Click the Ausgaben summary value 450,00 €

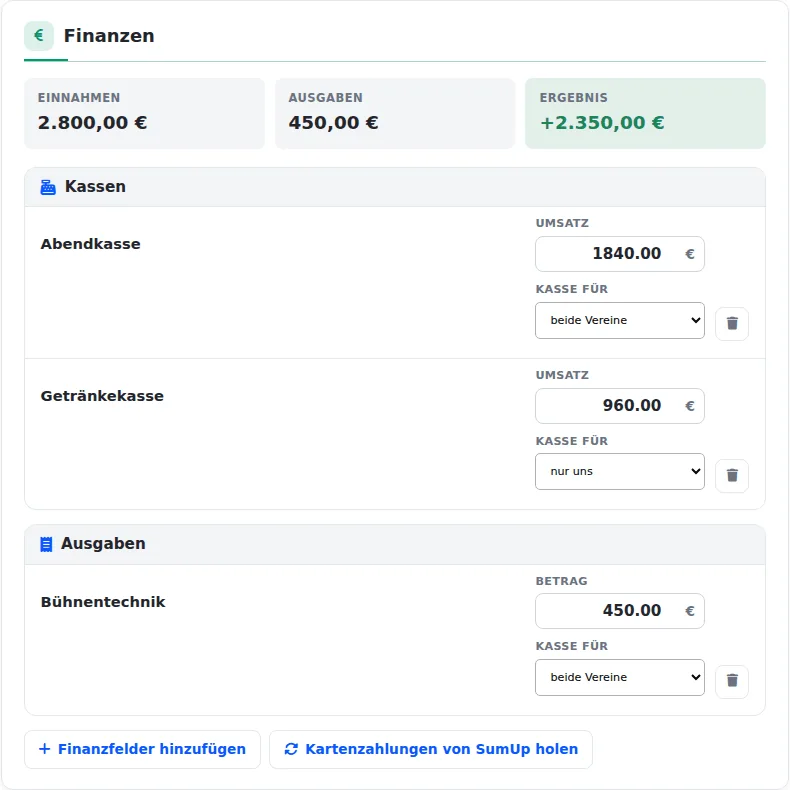tap(333, 122)
